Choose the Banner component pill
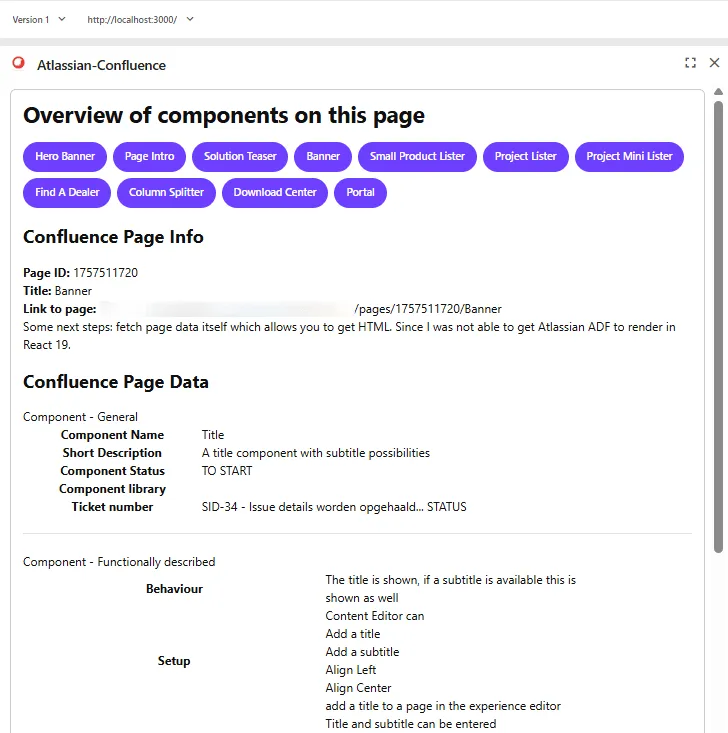 [323, 157]
